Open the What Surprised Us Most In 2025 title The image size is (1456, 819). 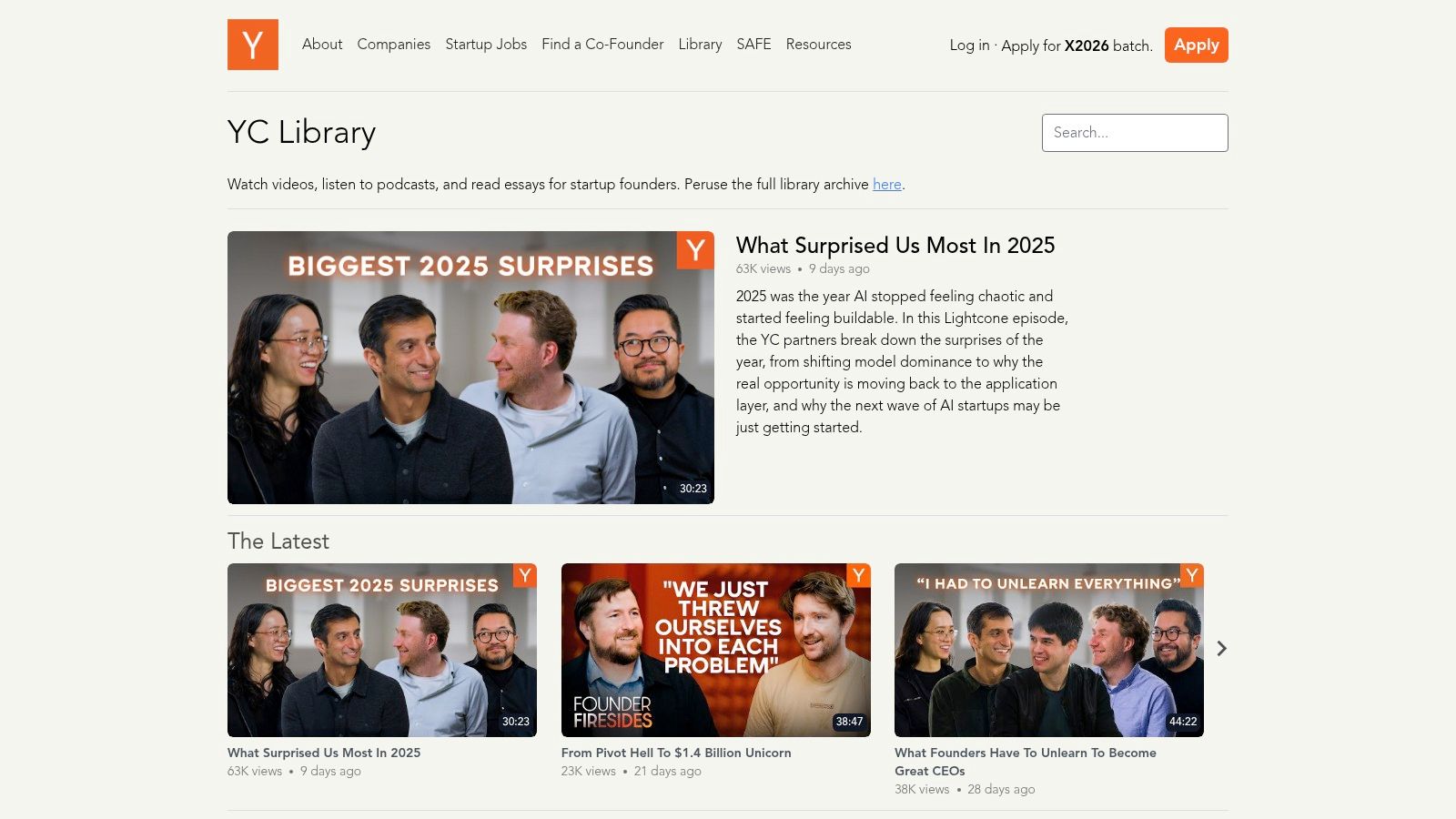point(895,246)
